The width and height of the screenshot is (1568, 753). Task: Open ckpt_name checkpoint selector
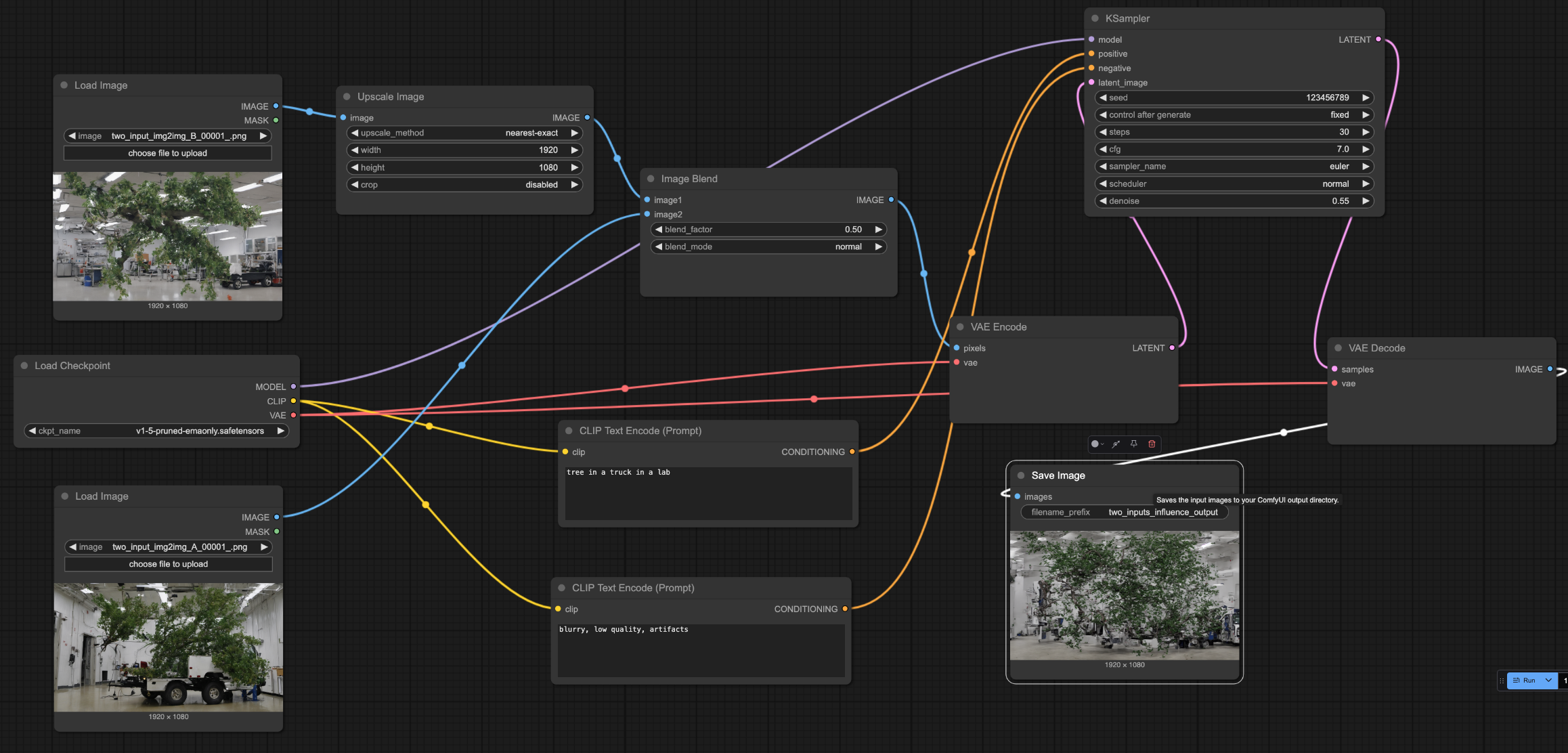(x=156, y=431)
